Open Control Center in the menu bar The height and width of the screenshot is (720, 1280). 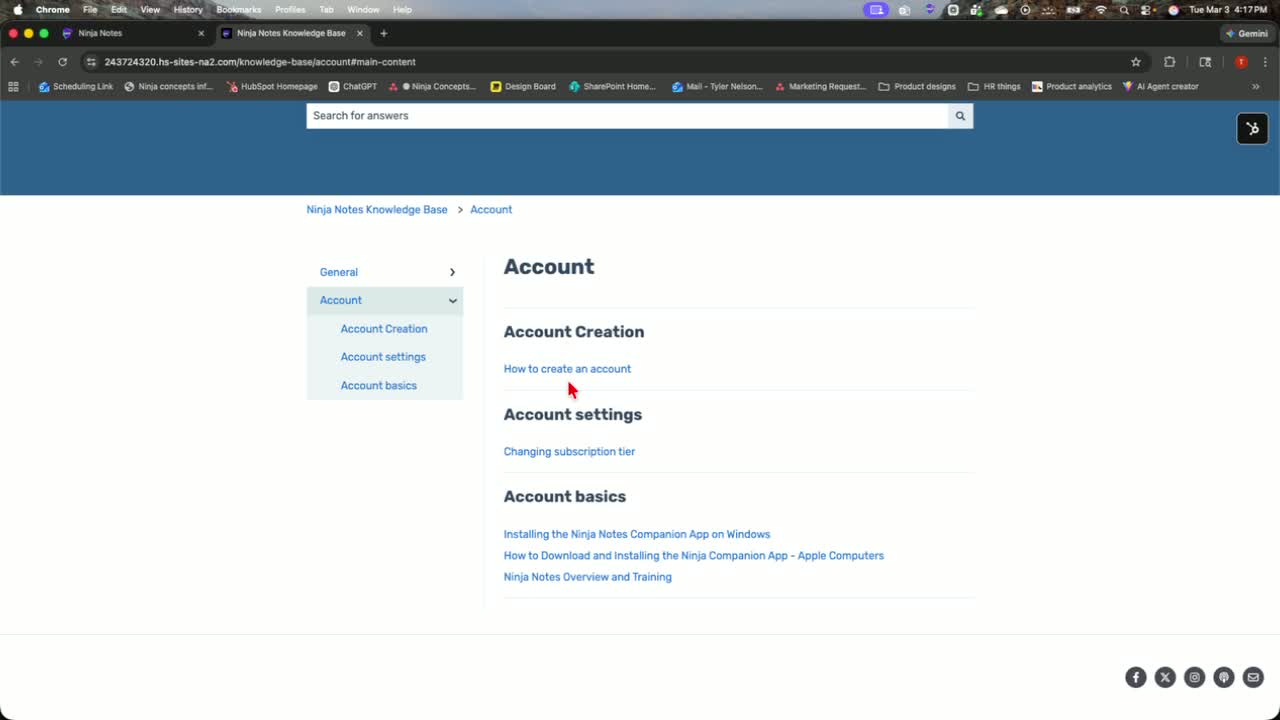tap(1147, 10)
